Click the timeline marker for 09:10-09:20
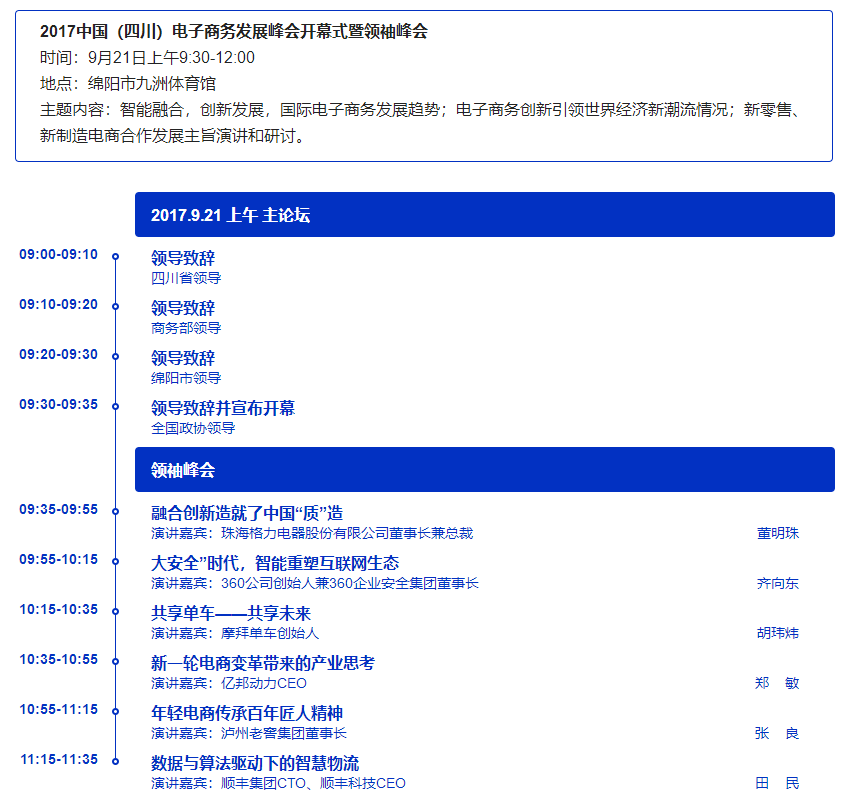 [115, 306]
